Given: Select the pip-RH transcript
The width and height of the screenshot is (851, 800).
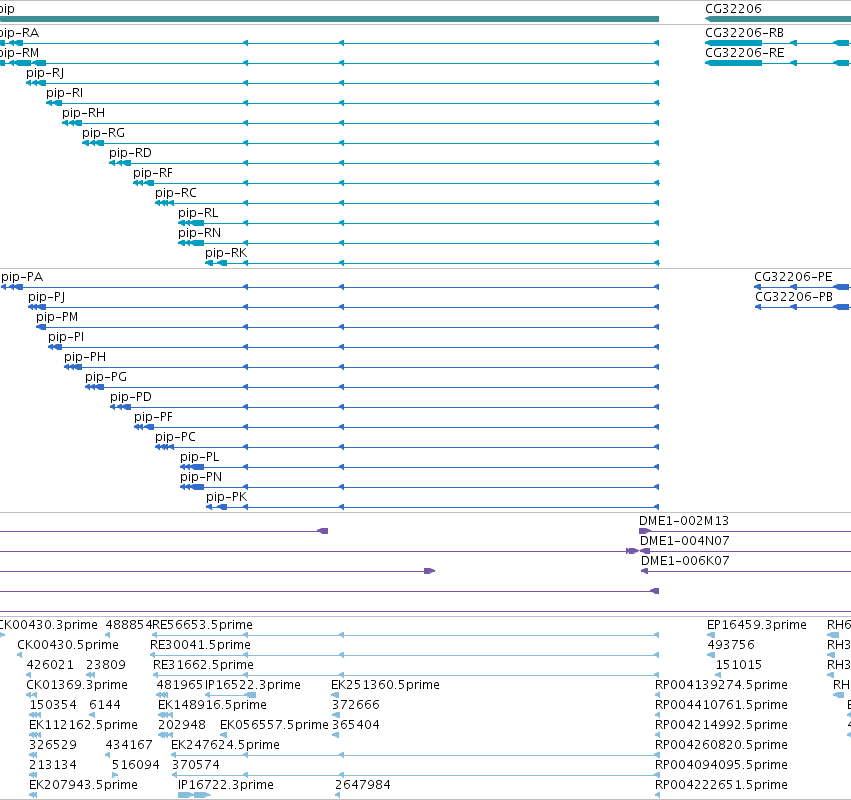Looking at the screenshot, I should point(84,113).
